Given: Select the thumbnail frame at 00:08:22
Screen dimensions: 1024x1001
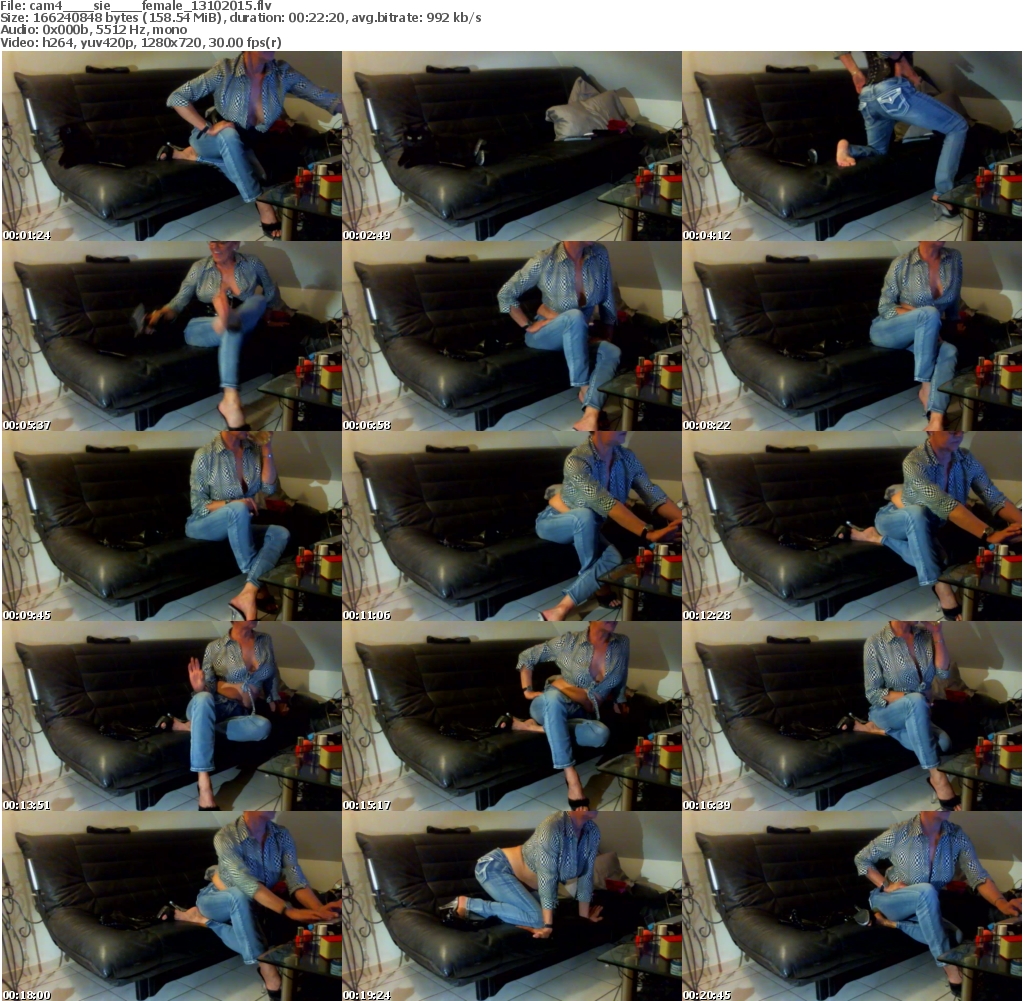Looking at the screenshot, I should tap(852, 336).
